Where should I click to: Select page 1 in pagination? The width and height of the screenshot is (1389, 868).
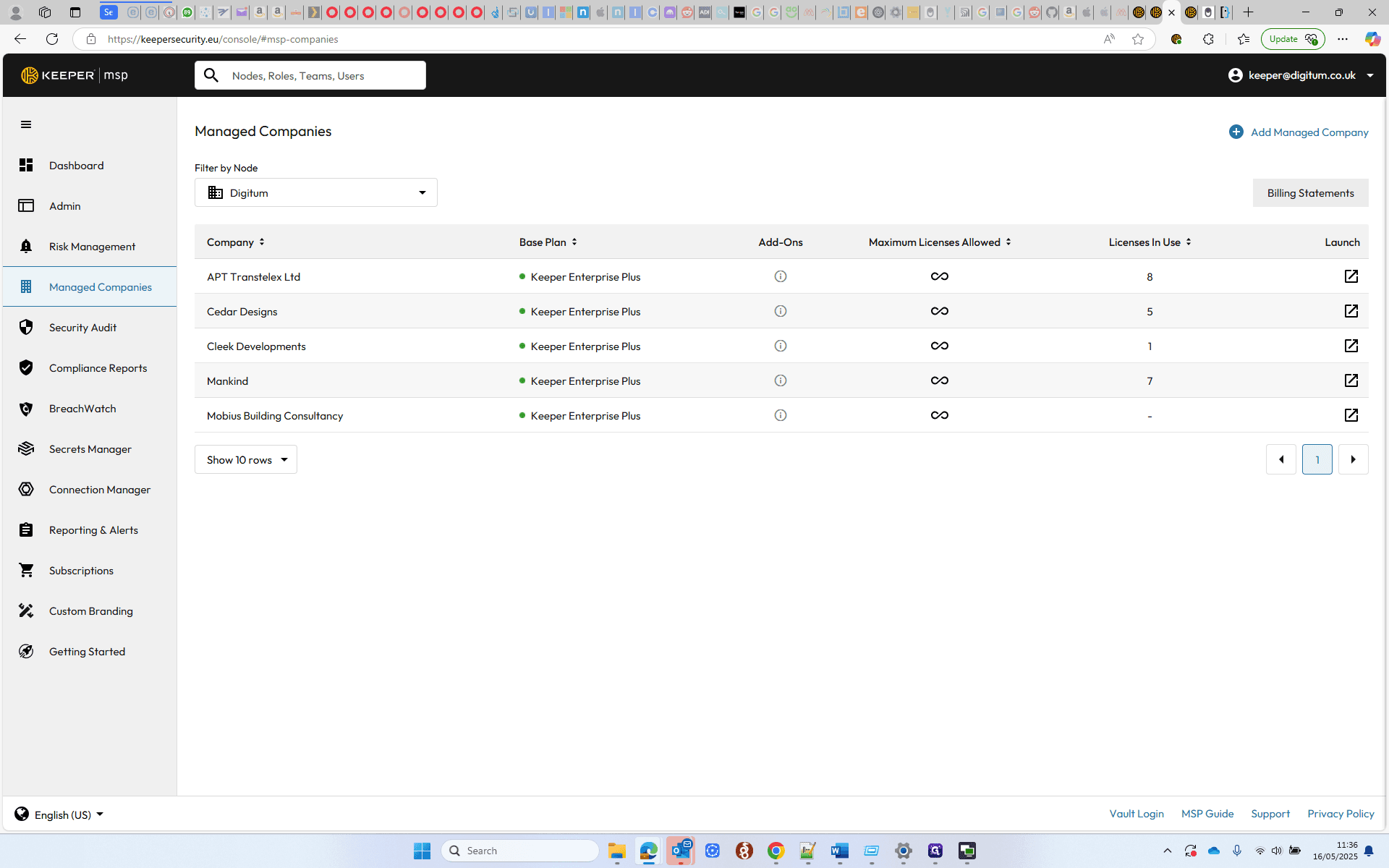(1317, 459)
